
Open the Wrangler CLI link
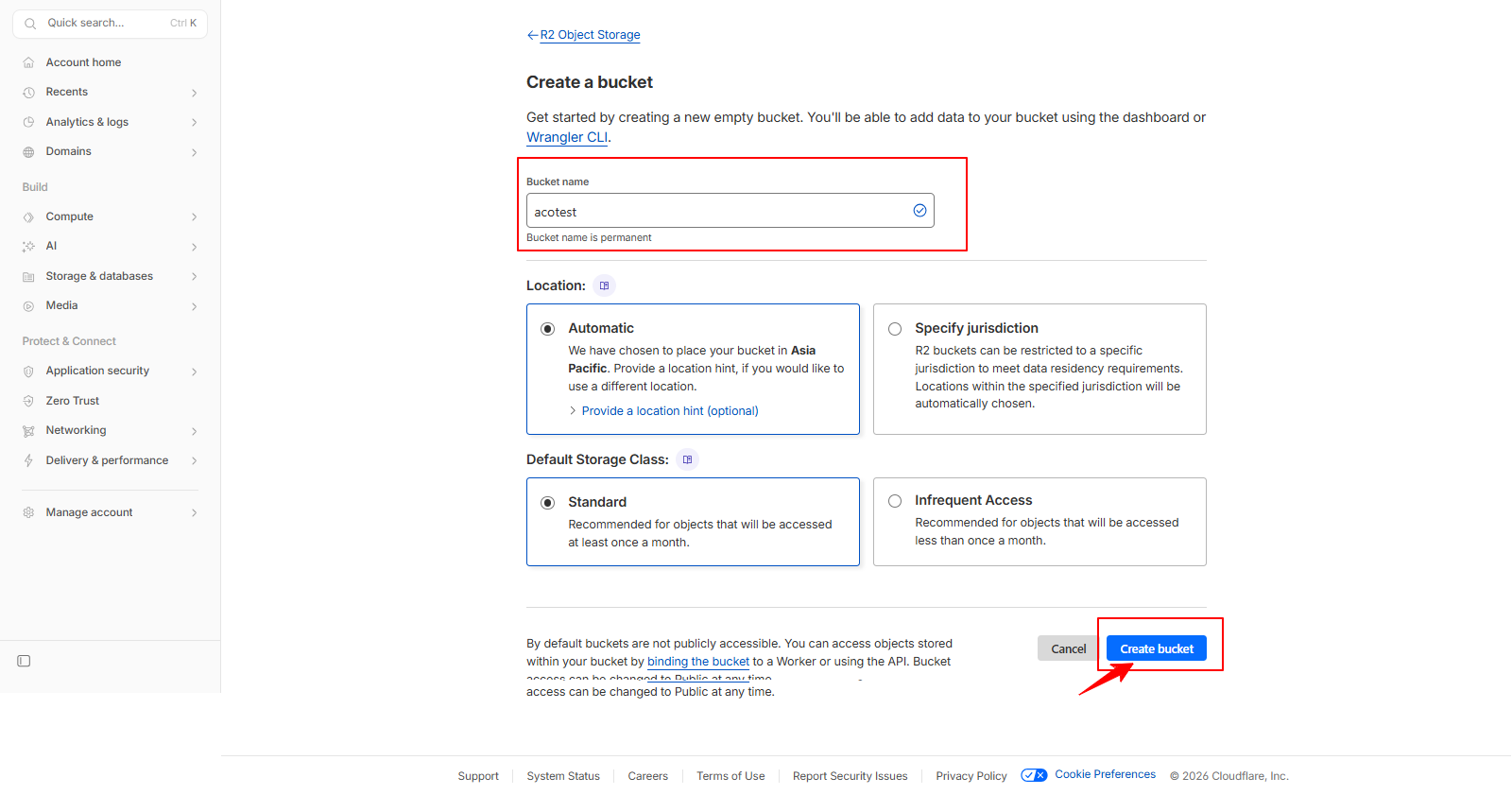(567, 137)
